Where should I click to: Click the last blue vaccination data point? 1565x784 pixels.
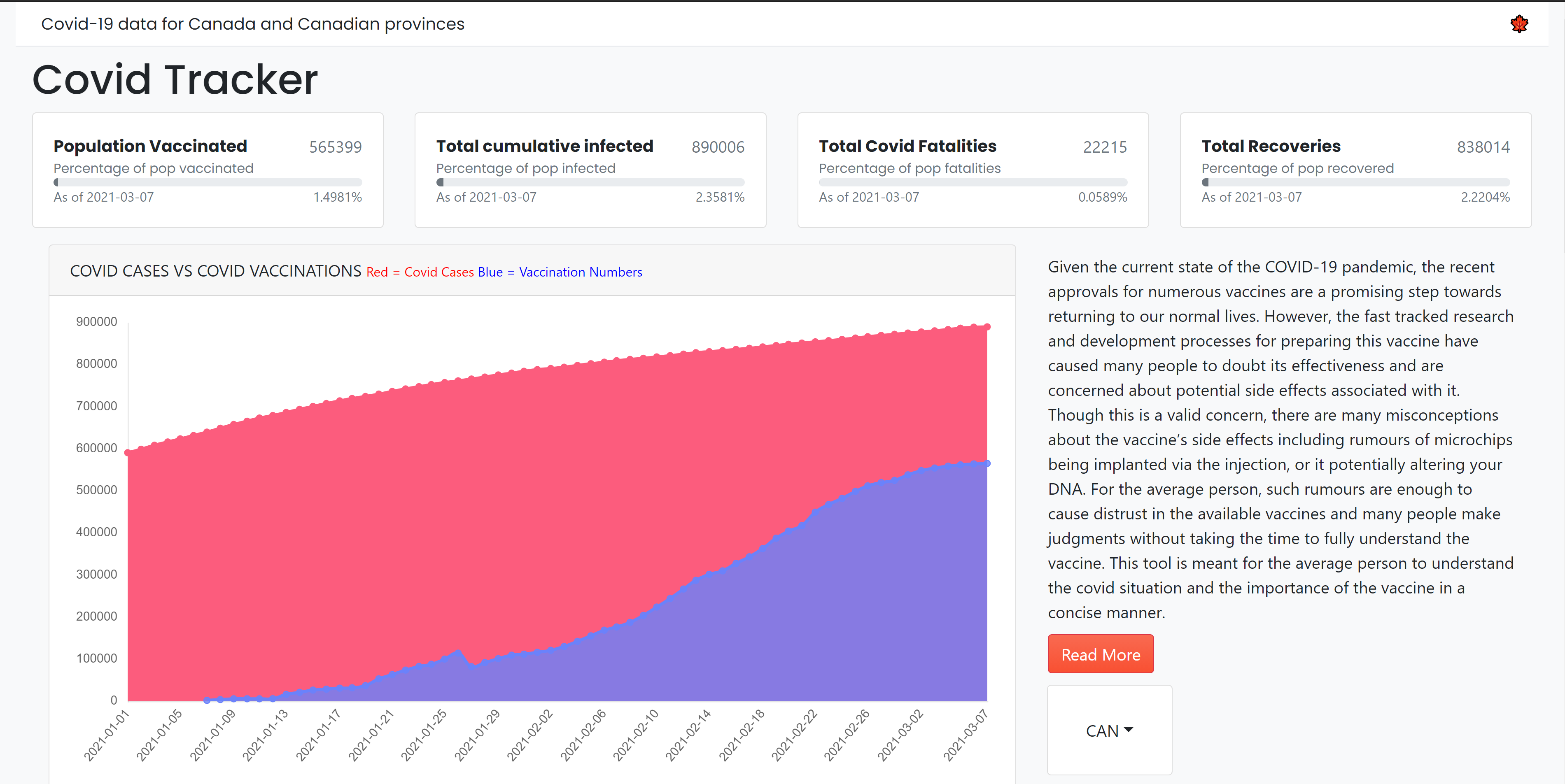tap(987, 463)
